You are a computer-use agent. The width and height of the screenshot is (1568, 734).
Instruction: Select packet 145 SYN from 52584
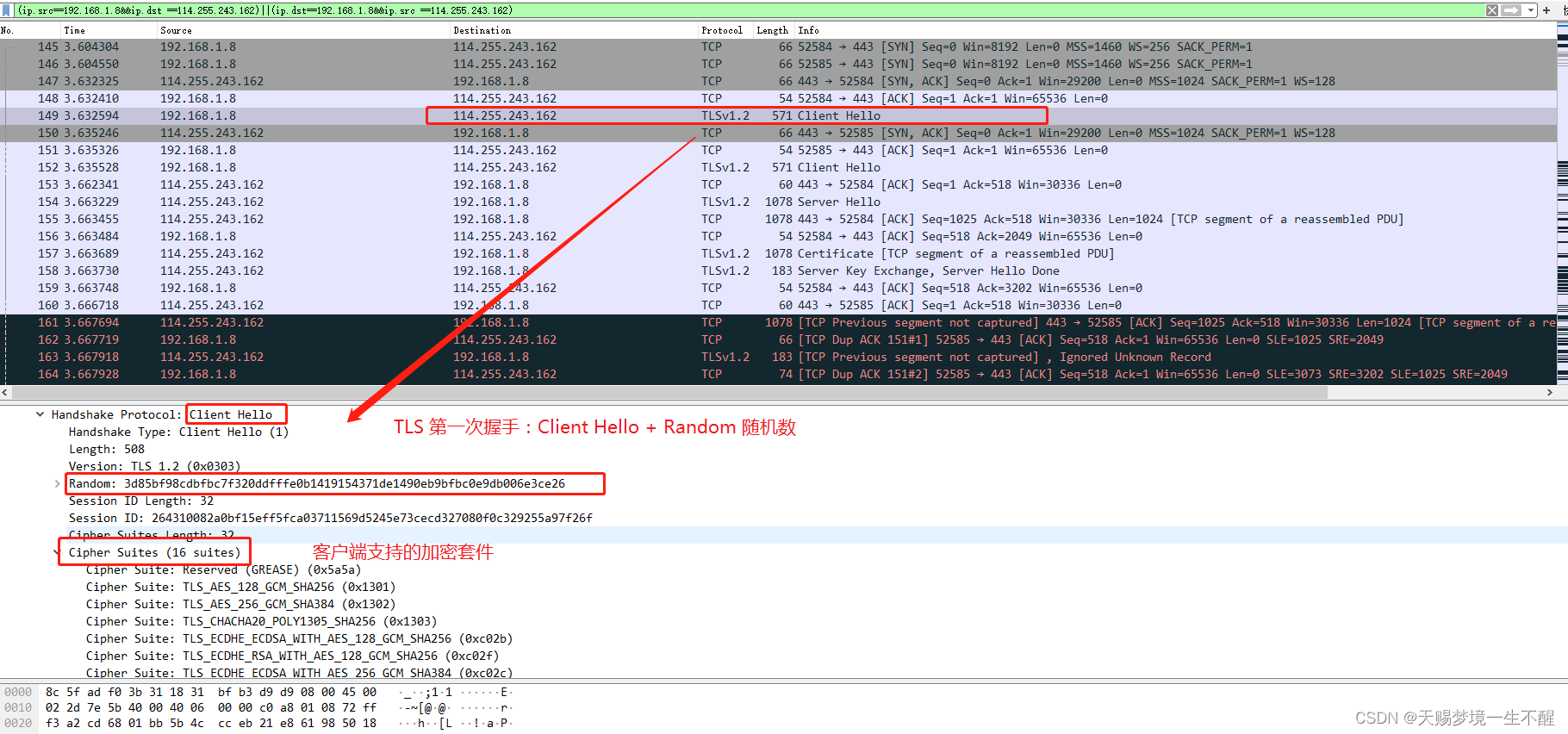pyautogui.click(x=778, y=47)
